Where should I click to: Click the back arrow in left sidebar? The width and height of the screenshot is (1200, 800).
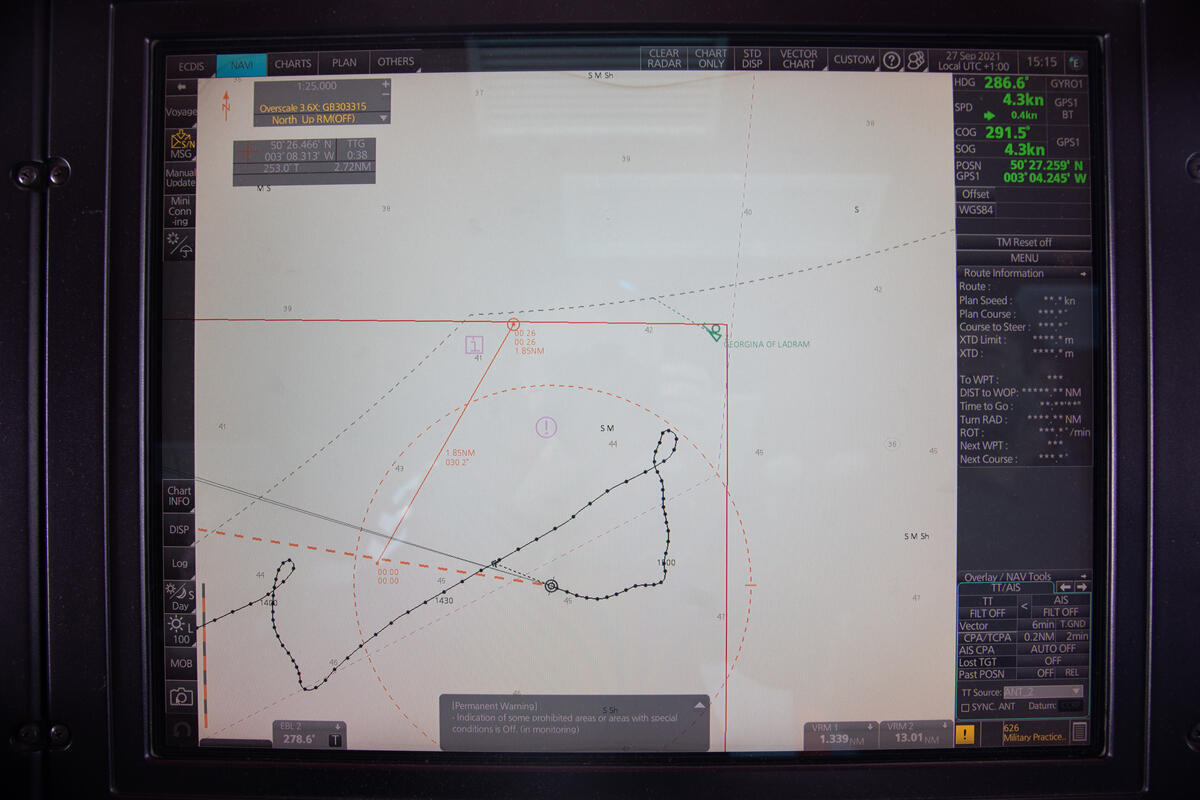click(x=181, y=87)
